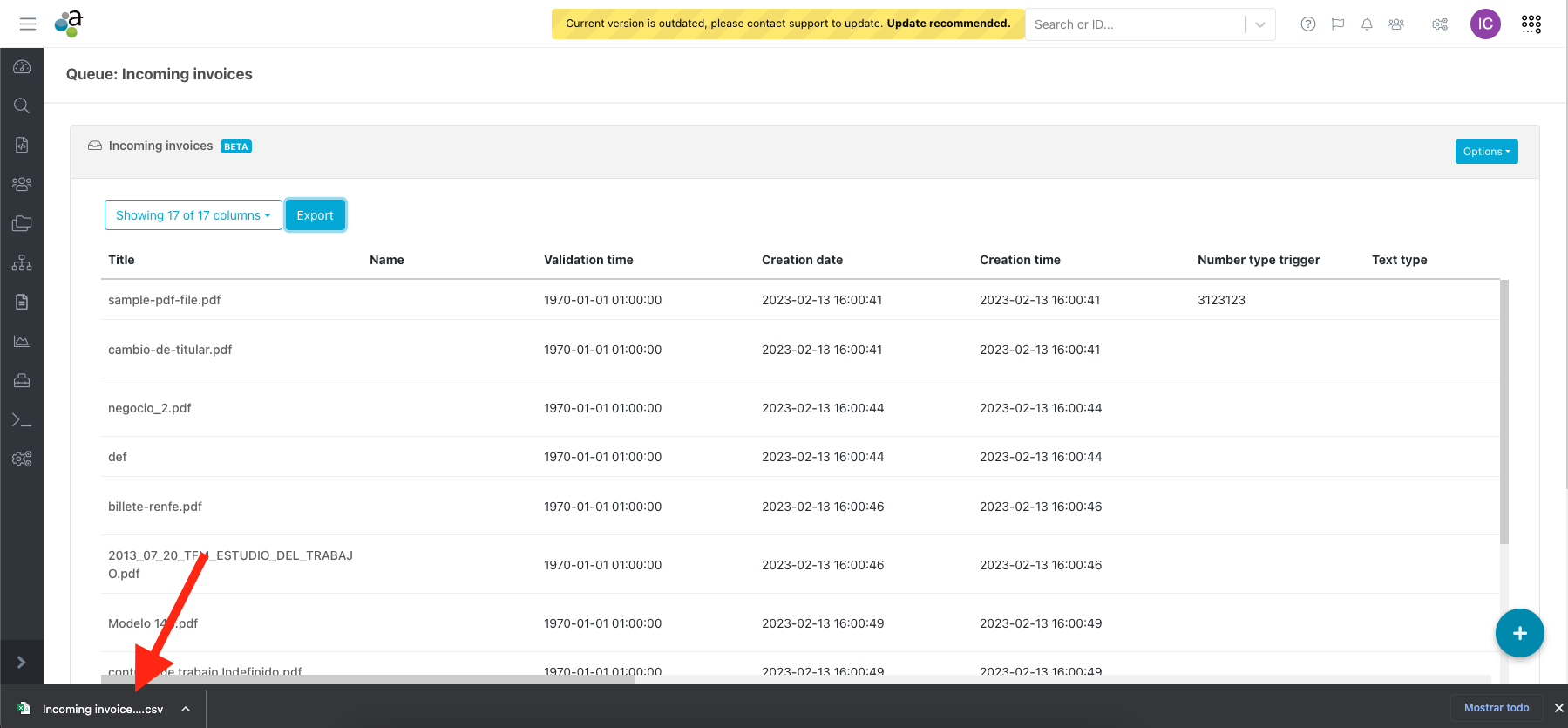Expand the search box dropdown arrow
The width and height of the screenshot is (1568, 728).
[x=1259, y=24]
